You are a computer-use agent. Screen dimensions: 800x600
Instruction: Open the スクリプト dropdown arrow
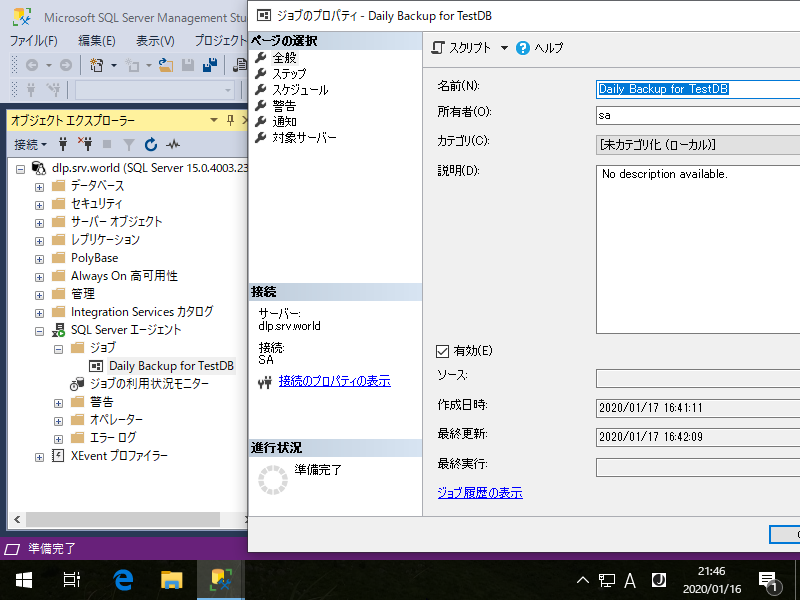[x=505, y=47]
